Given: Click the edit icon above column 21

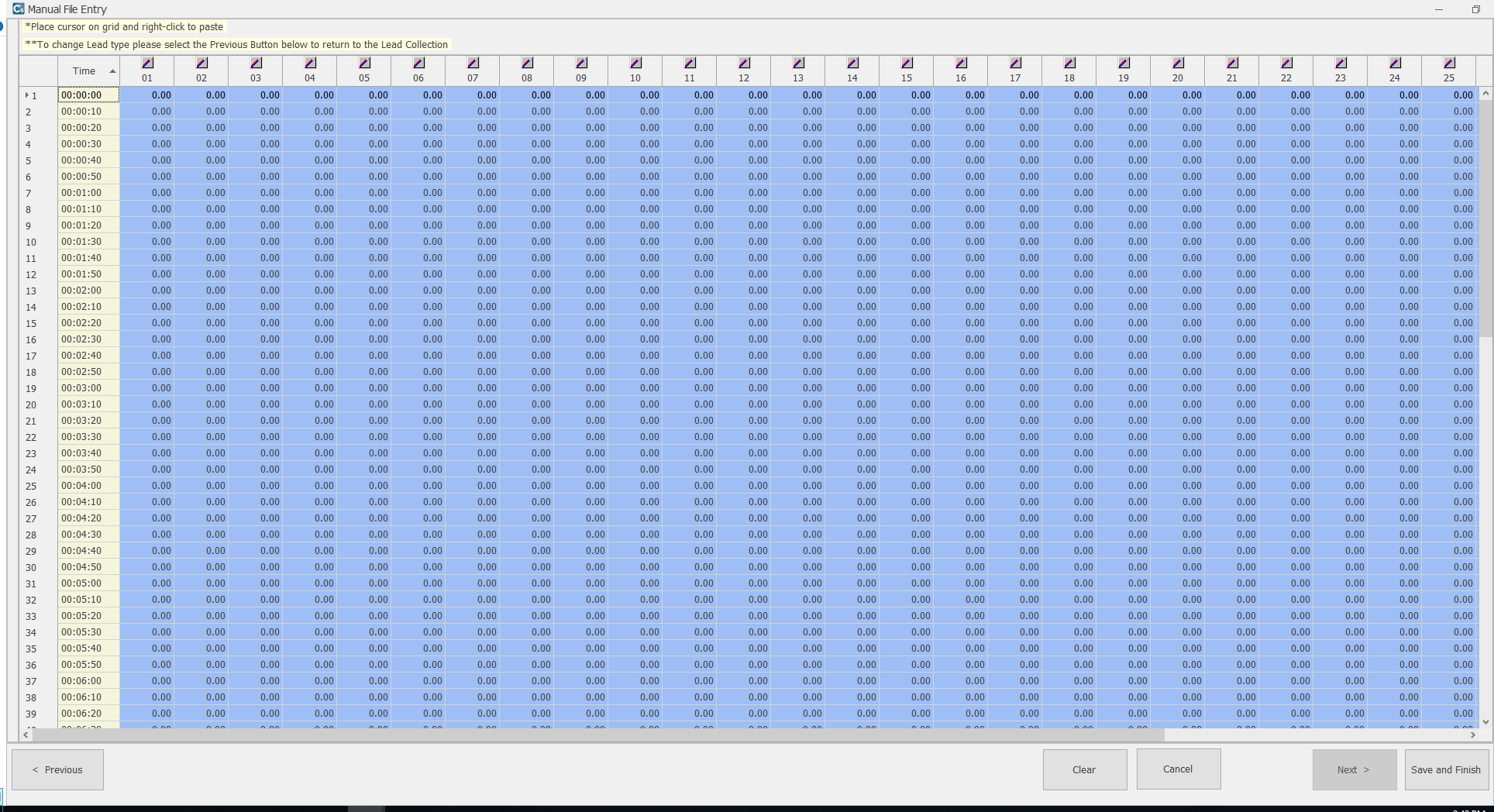Looking at the screenshot, I should [1232, 63].
